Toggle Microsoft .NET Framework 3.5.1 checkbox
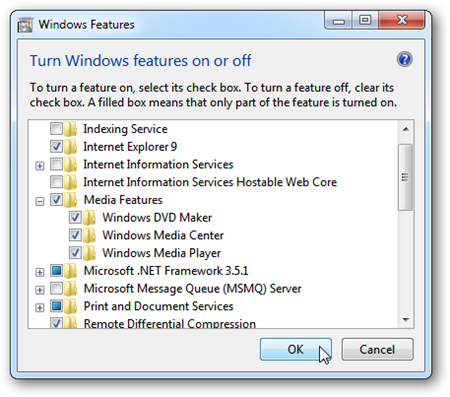The width and height of the screenshot is (450, 397). point(56,271)
